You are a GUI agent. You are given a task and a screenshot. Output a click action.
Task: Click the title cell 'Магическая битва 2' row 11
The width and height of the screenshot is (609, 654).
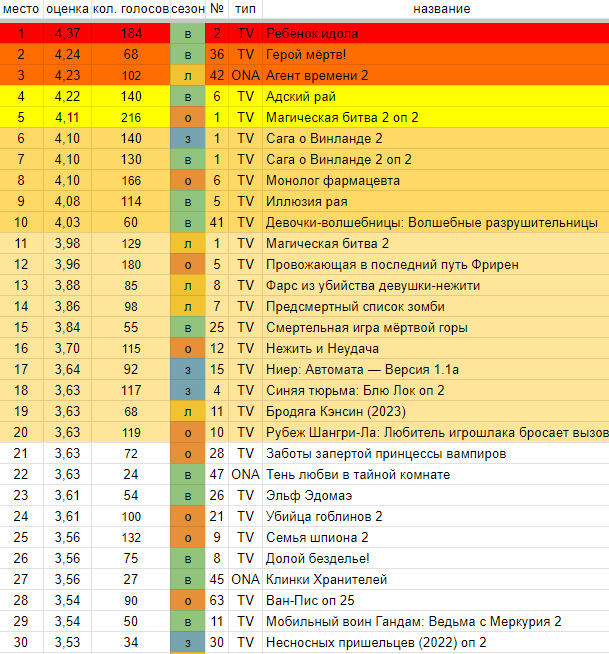tap(435, 244)
